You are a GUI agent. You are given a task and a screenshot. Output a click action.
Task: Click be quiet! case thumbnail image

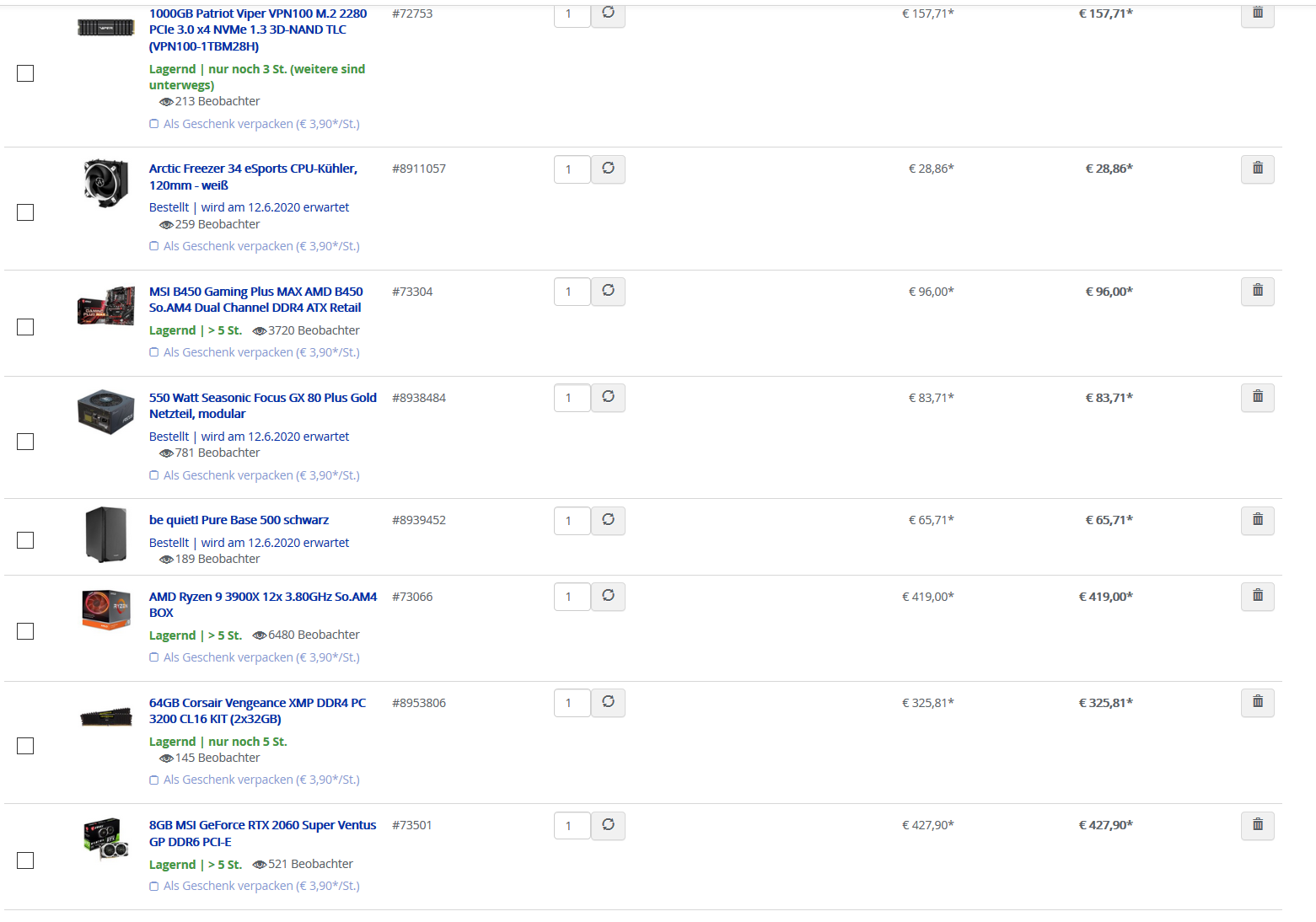(106, 534)
